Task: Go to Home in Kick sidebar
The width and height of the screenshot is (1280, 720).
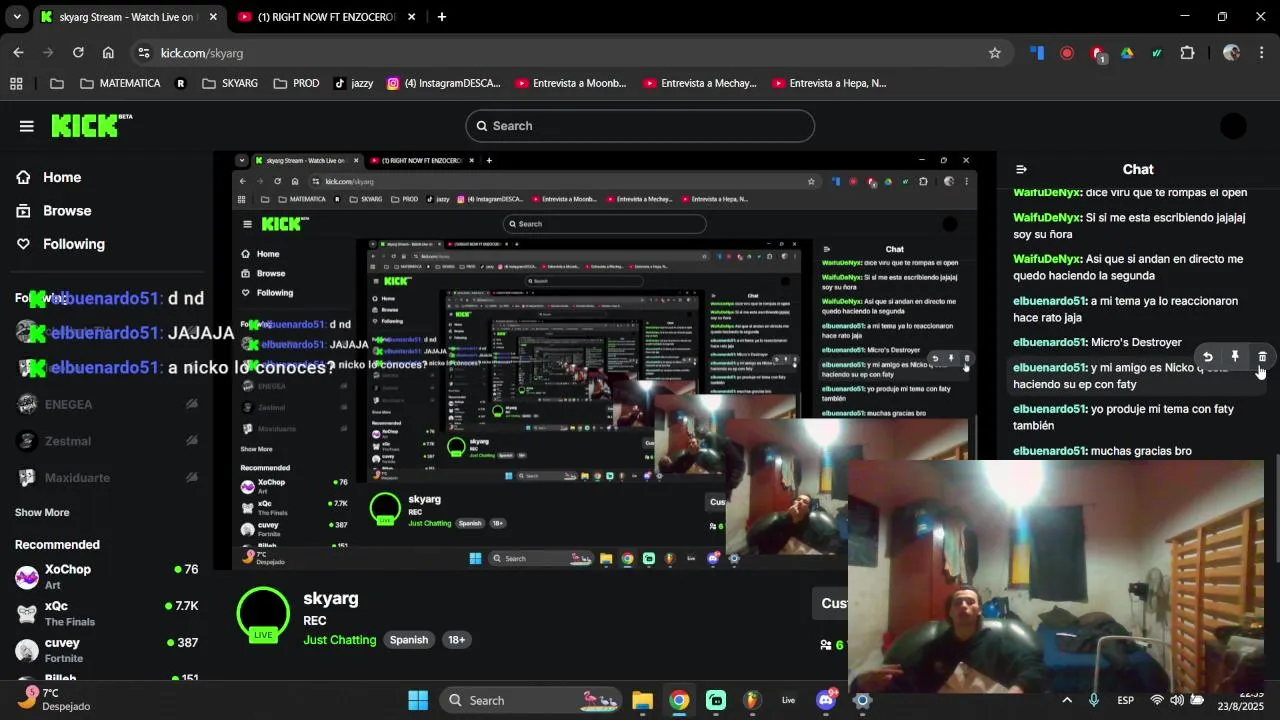Action: click(x=48, y=177)
